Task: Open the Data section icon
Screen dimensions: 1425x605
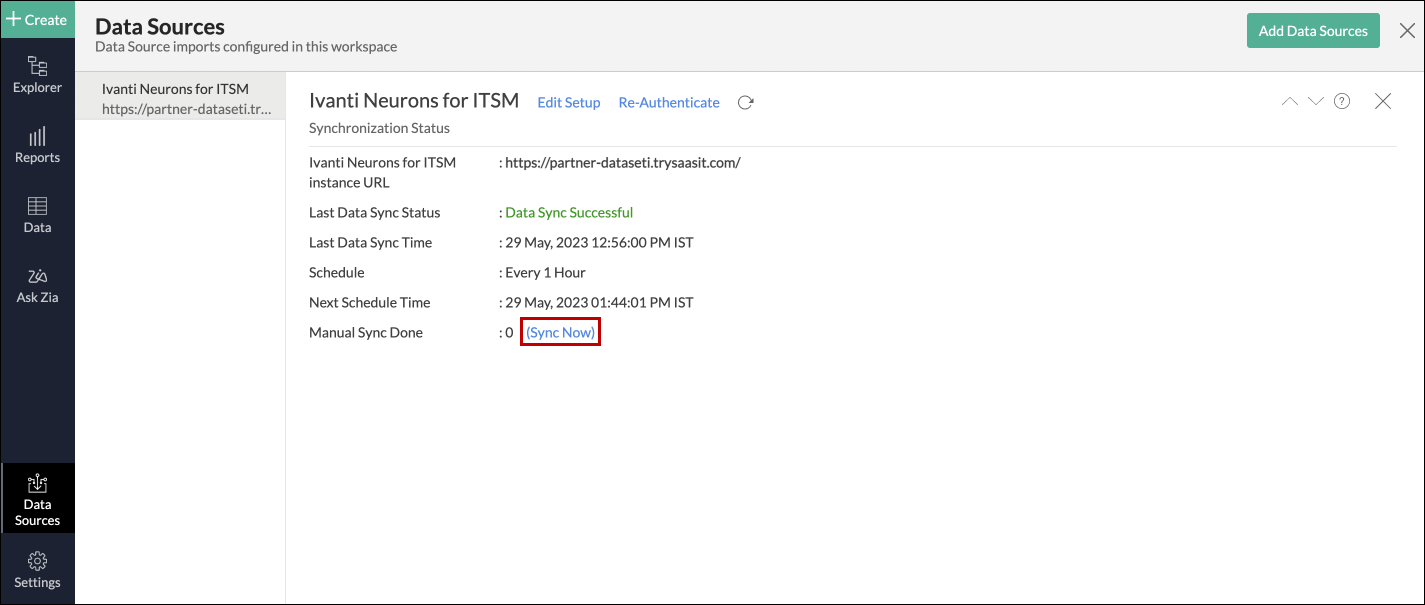Action: pyautogui.click(x=37, y=213)
